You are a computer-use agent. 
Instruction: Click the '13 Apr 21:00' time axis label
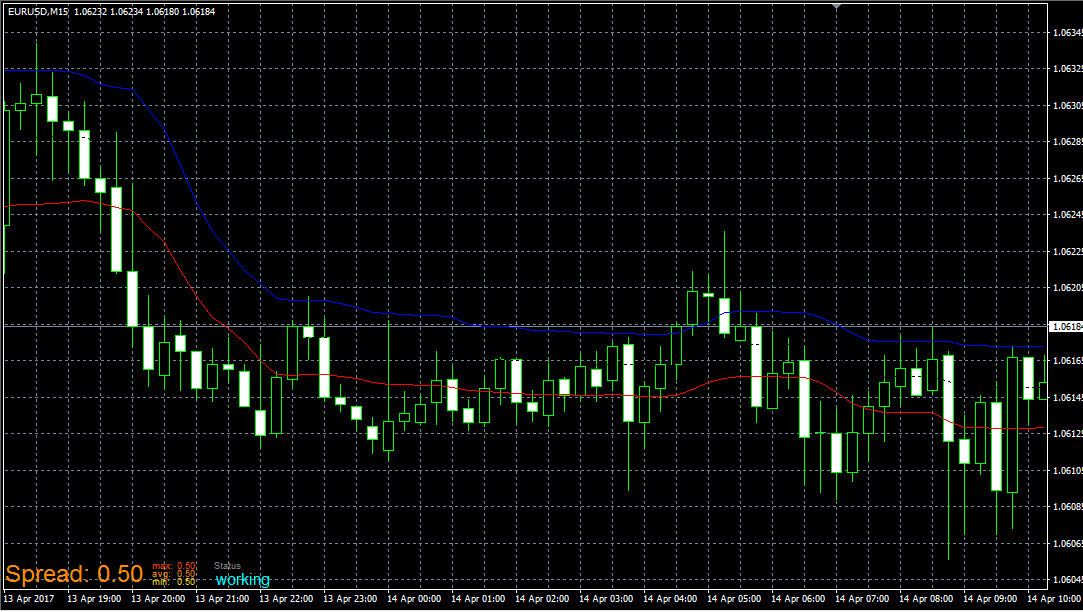222,599
